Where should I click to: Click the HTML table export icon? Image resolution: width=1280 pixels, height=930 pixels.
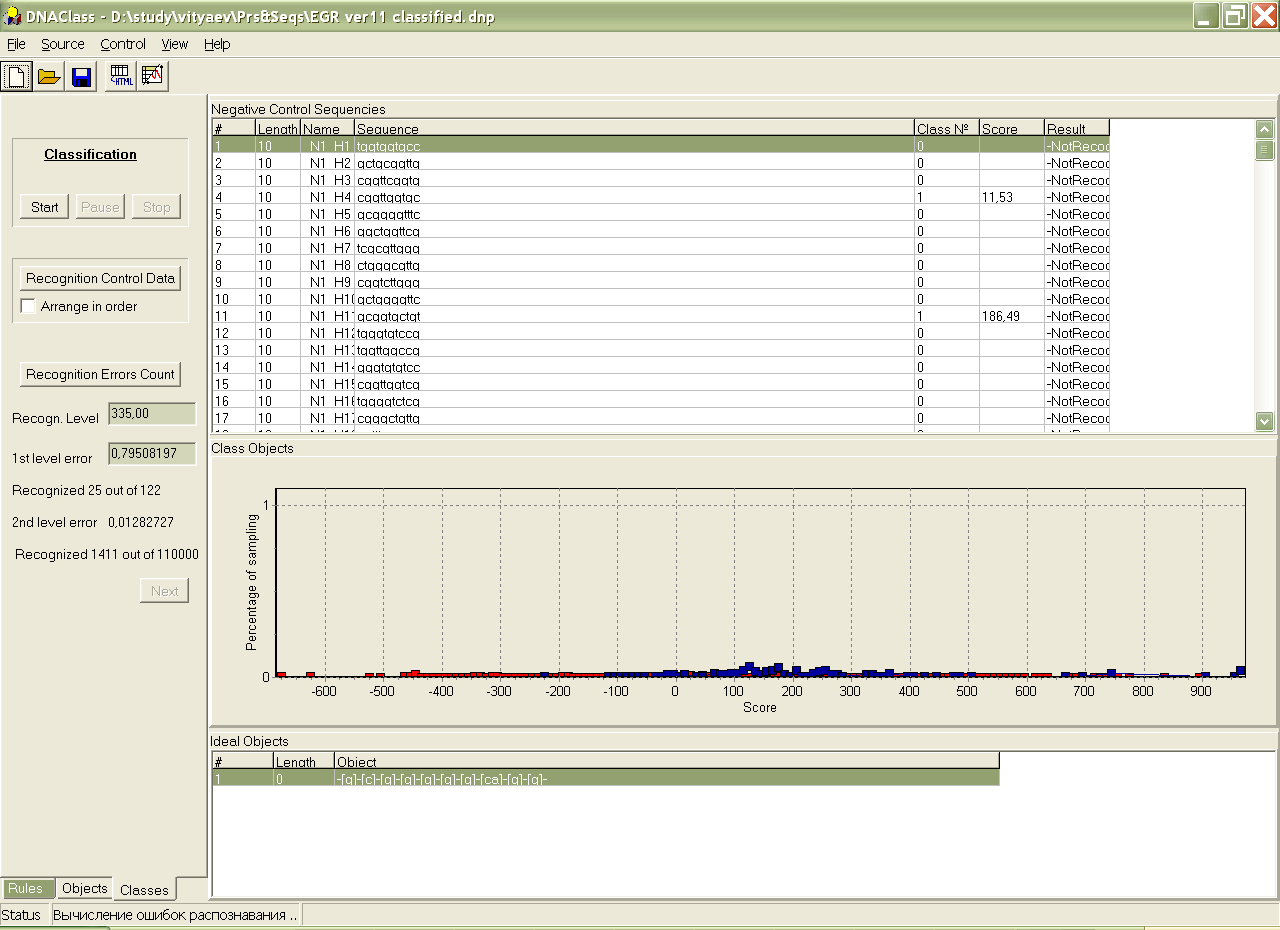(121, 76)
